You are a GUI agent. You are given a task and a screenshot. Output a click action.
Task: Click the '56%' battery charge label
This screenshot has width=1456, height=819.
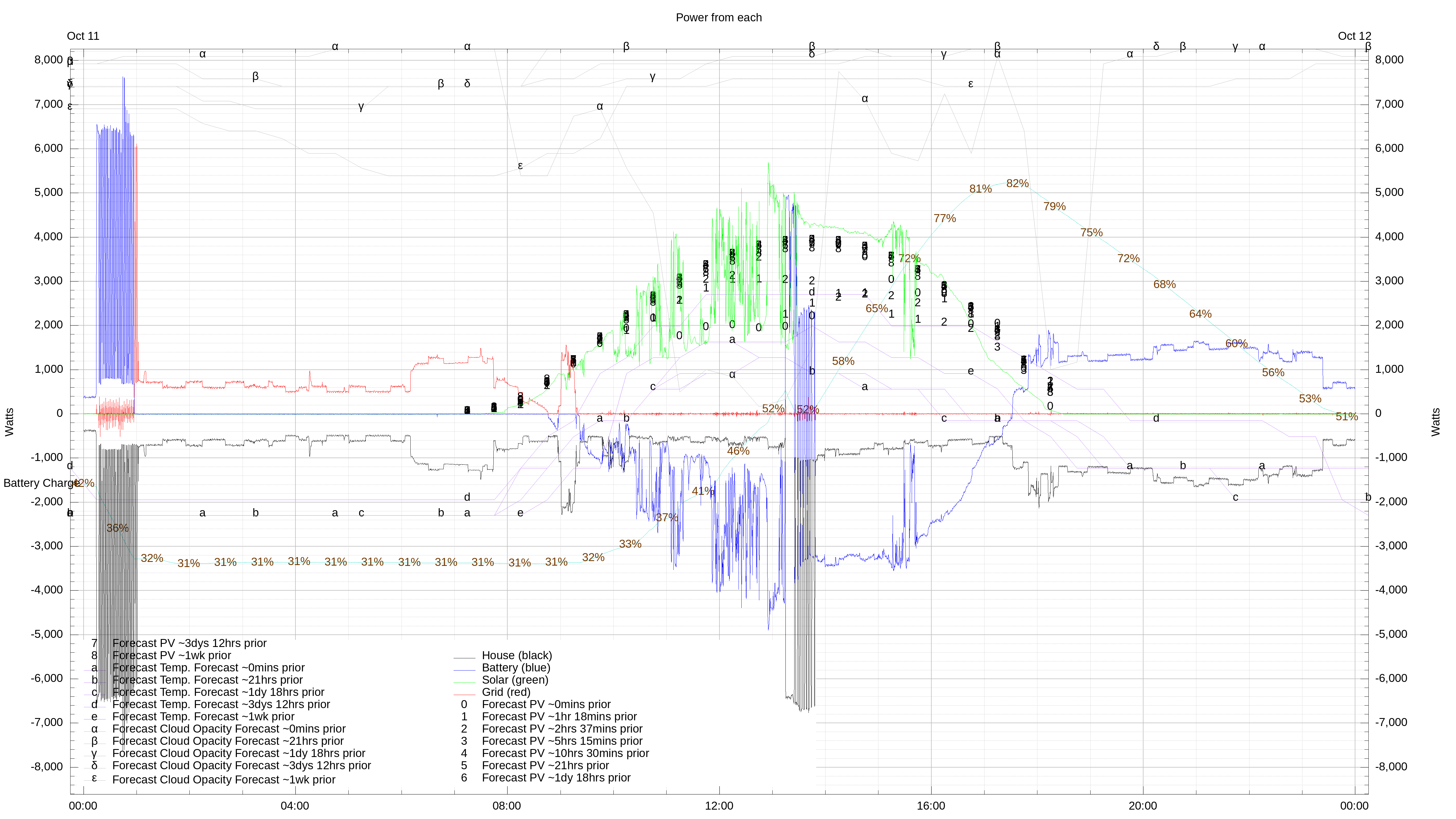click(1273, 373)
